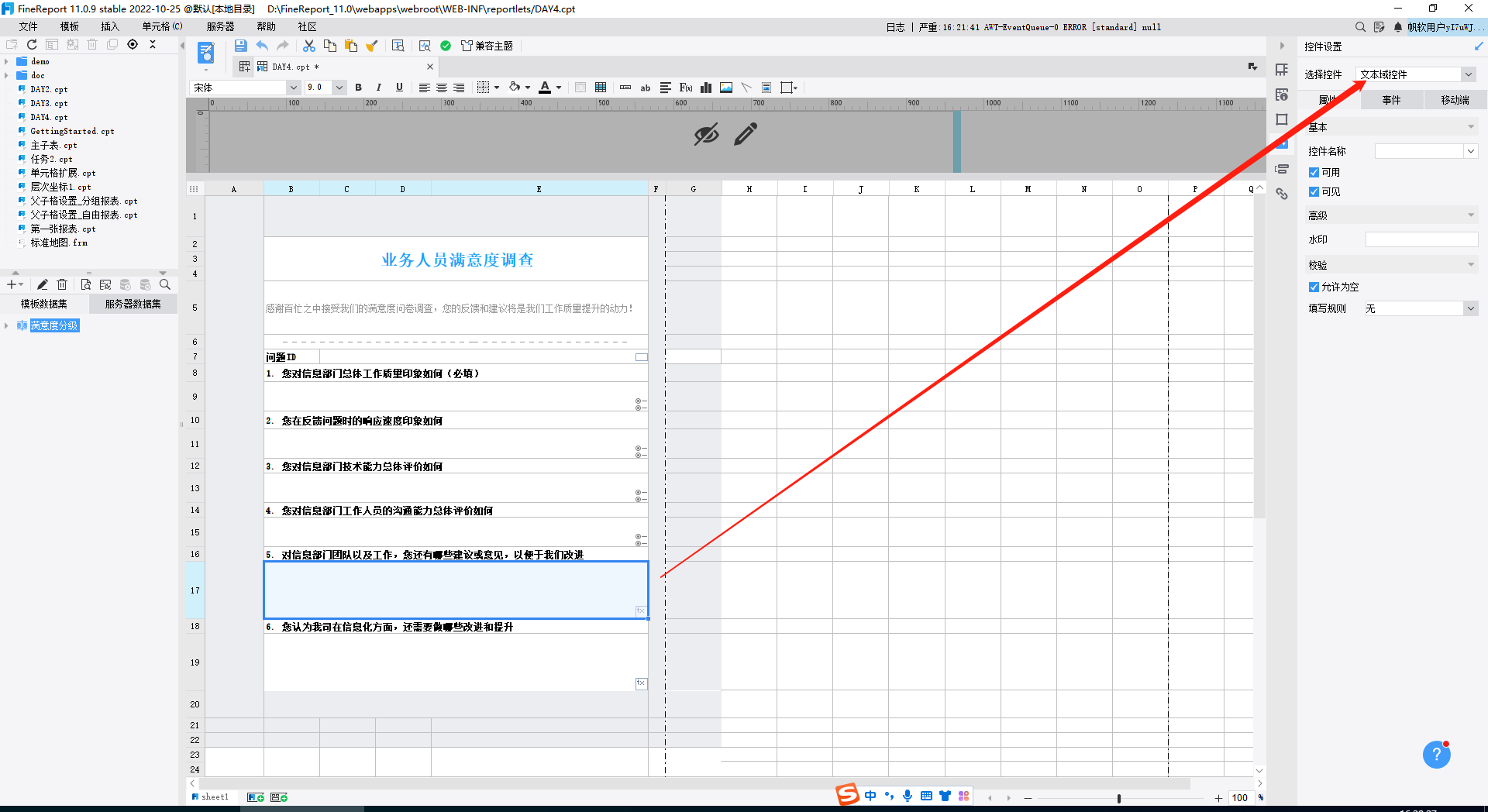
Task: Edit the parameter pane with pencil icon
Action: click(x=746, y=134)
